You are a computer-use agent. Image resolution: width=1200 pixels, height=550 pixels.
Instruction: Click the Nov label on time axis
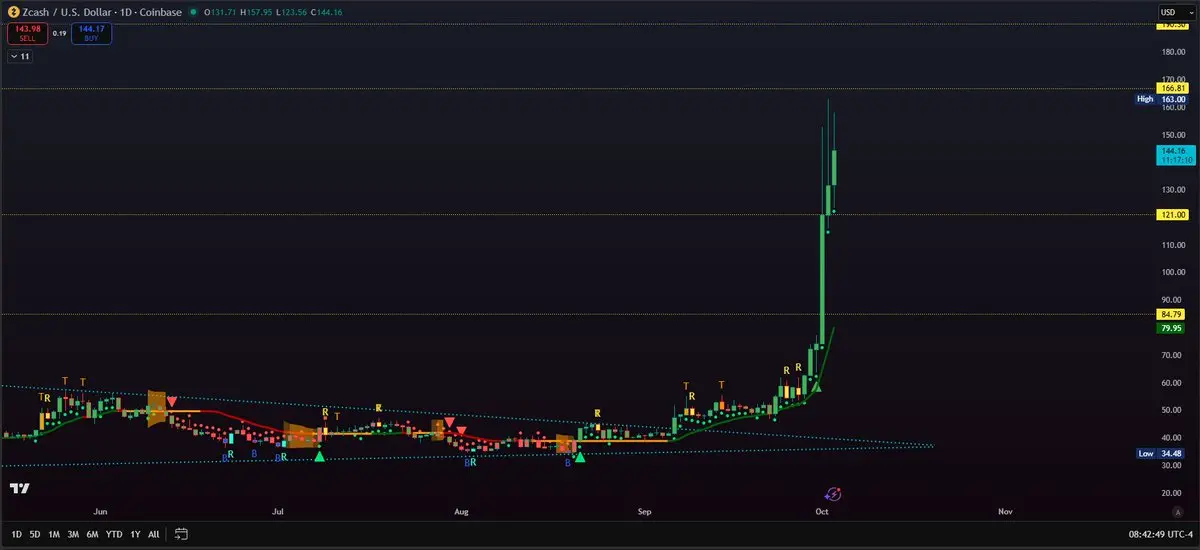1005,511
